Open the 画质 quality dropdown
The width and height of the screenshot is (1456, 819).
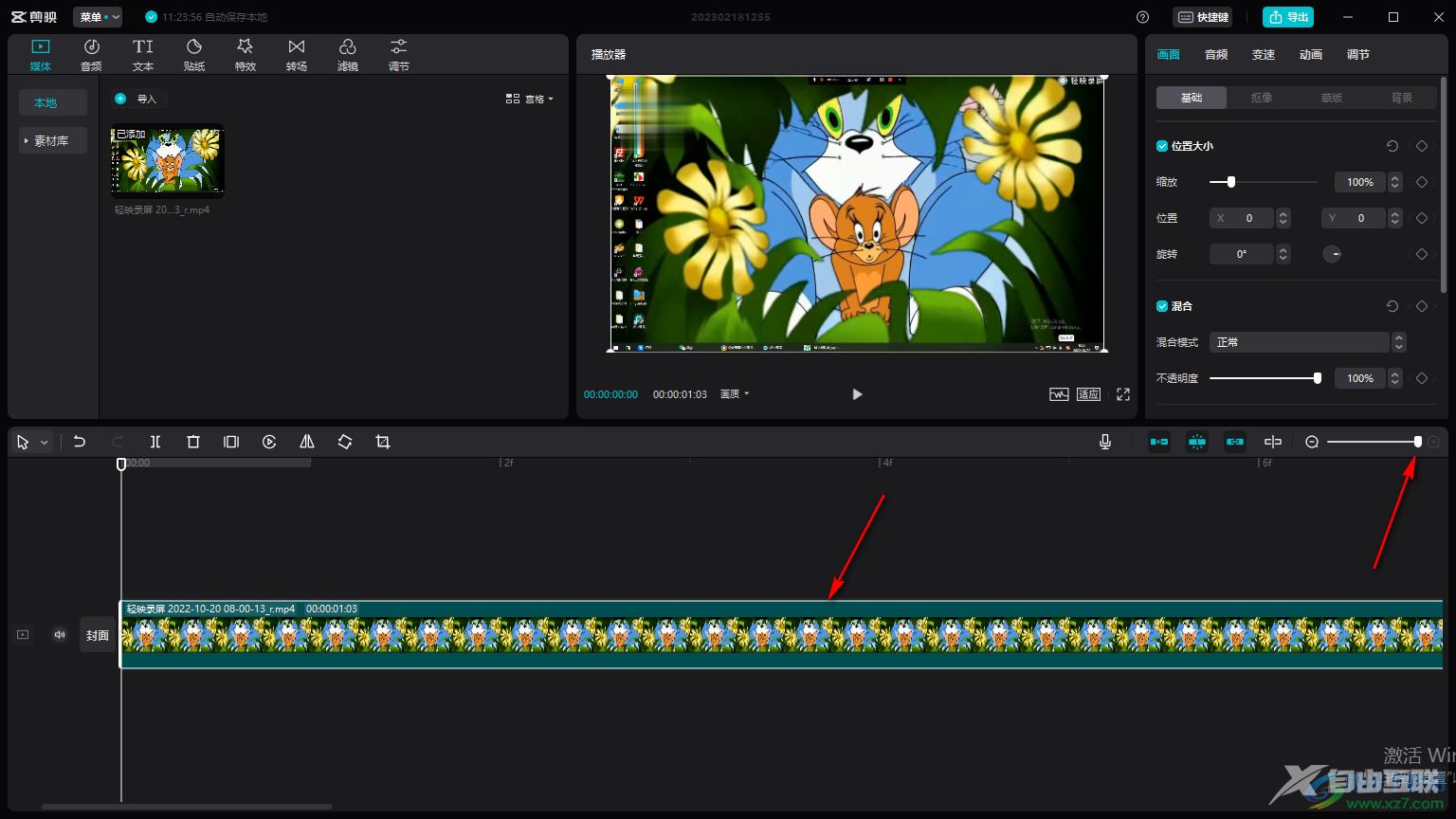click(735, 394)
